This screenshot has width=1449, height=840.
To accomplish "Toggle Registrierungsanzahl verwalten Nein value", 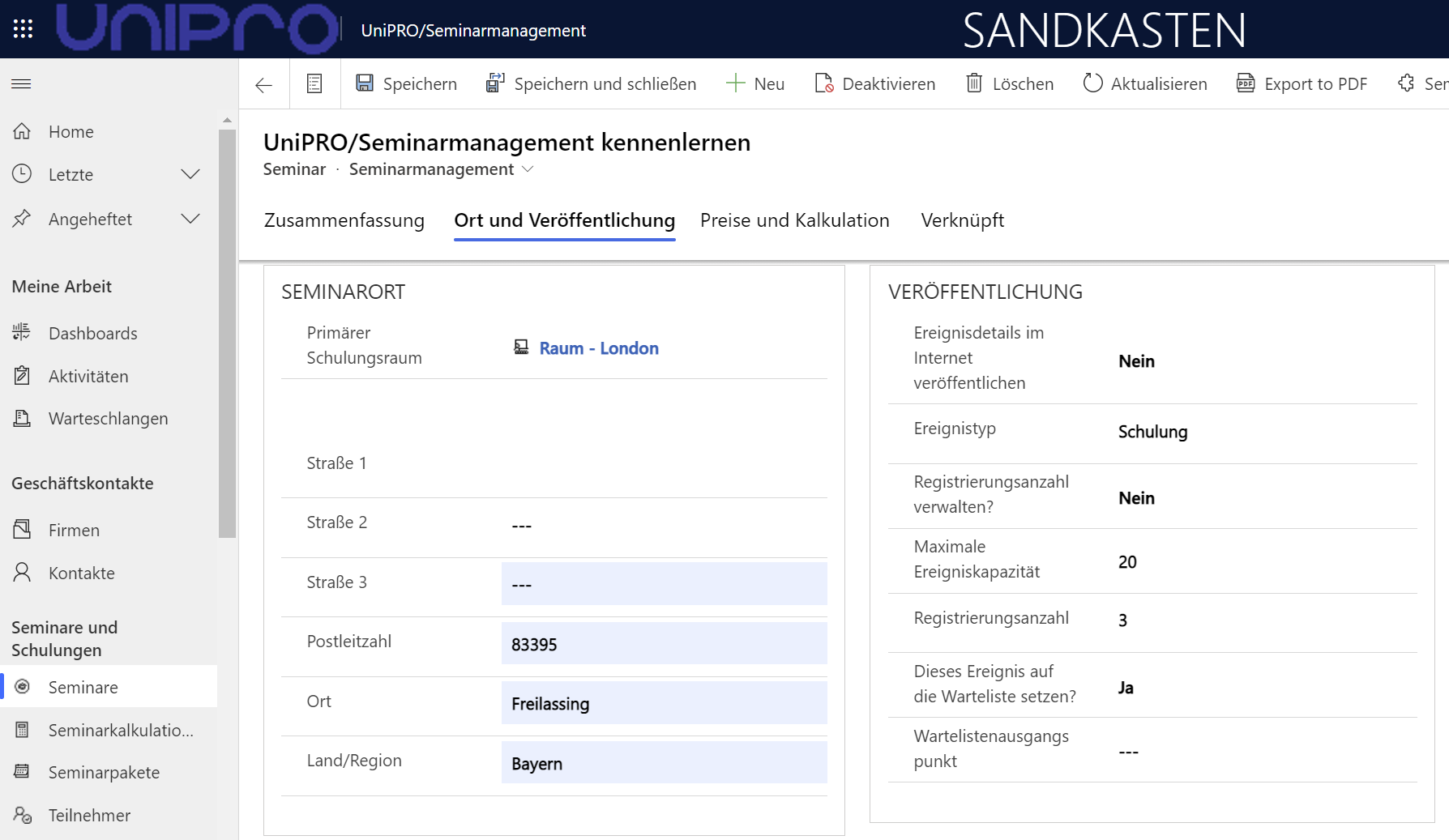I will coord(1136,498).
